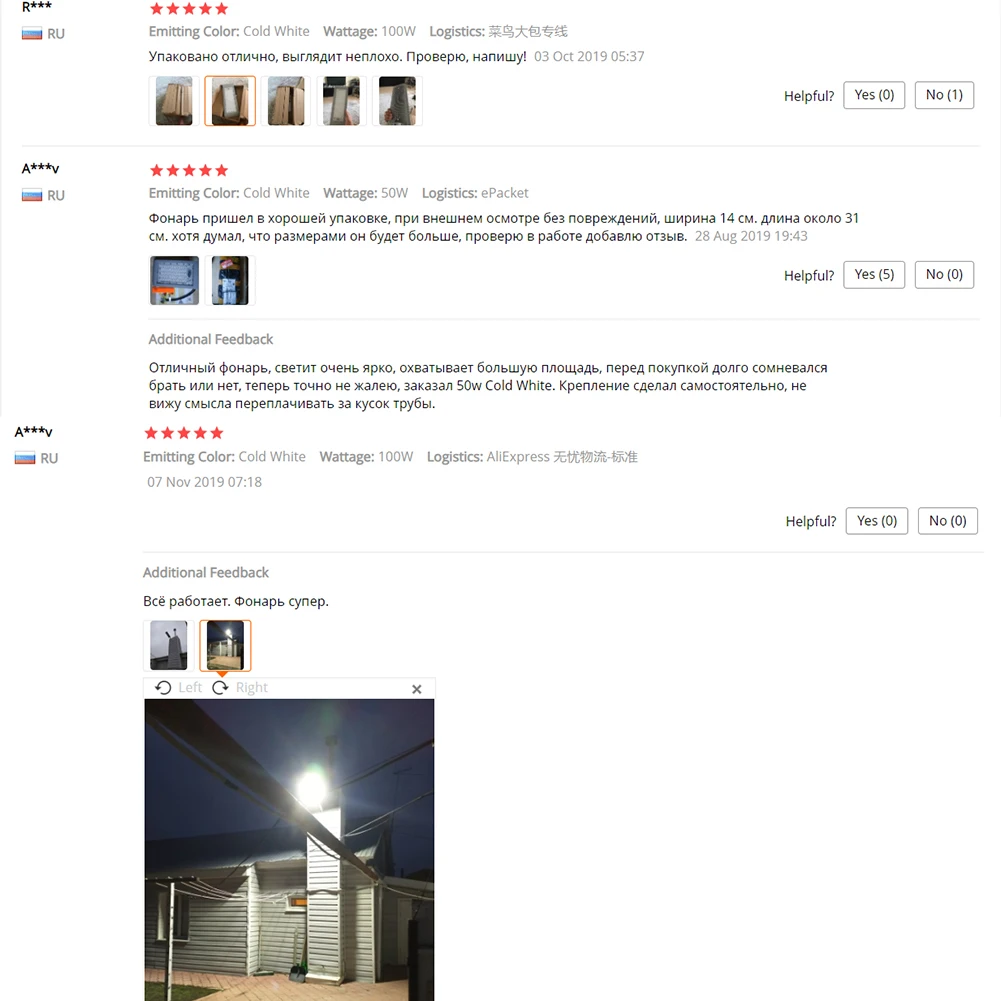This screenshot has height=1001, width=1001.
Task: Click Russian flag icon beside A***v 50W review
Action: (x=32, y=195)
